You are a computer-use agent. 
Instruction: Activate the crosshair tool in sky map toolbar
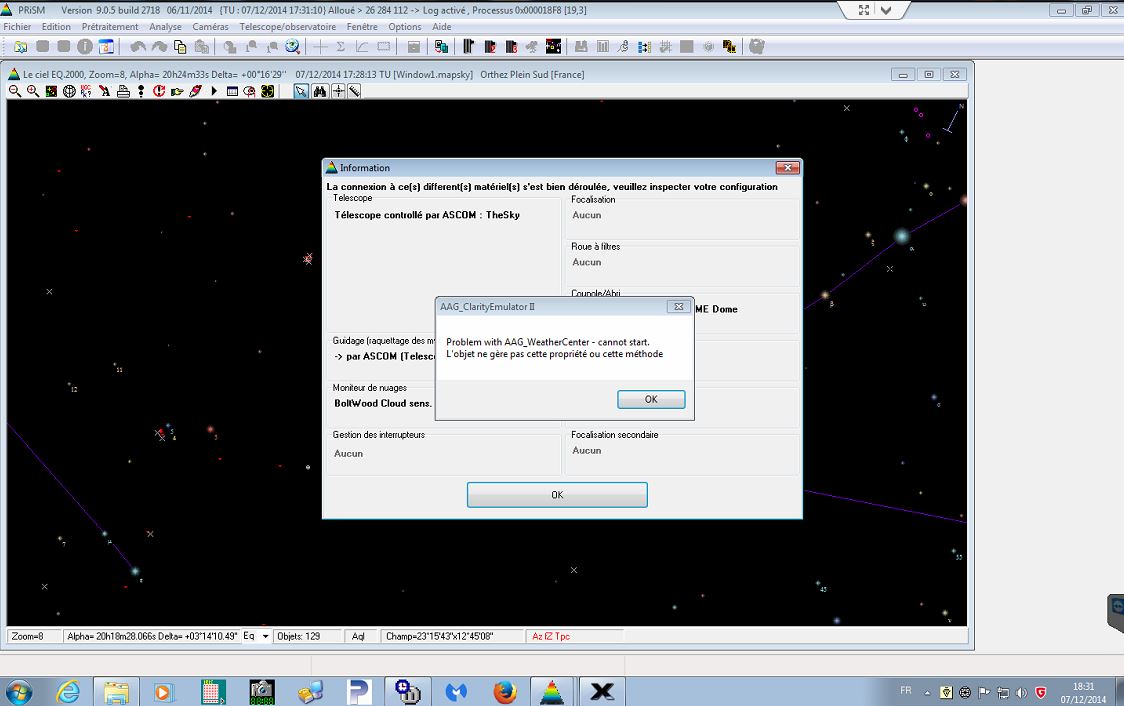click(x=338, y=91)
